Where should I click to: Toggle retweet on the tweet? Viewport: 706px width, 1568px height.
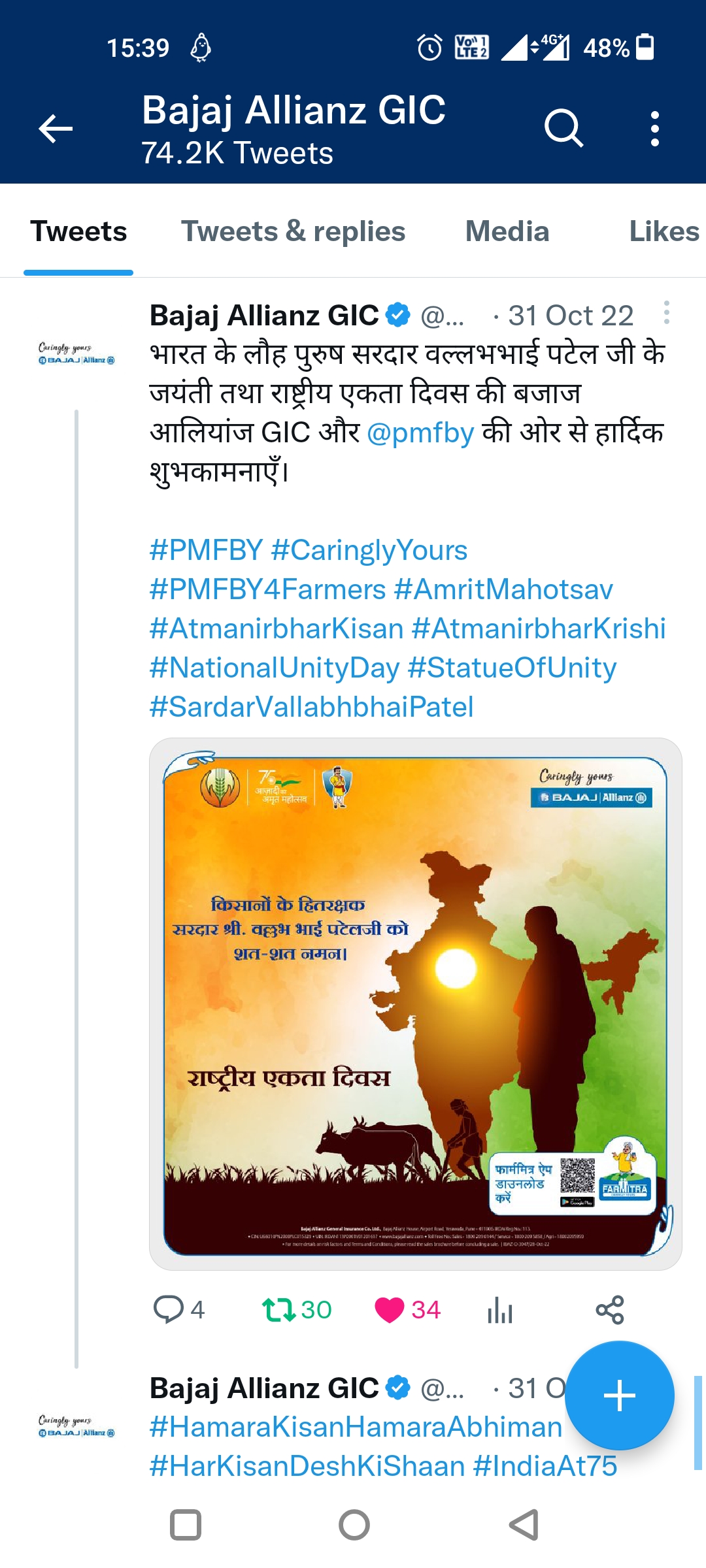[x=279, y=1310]
